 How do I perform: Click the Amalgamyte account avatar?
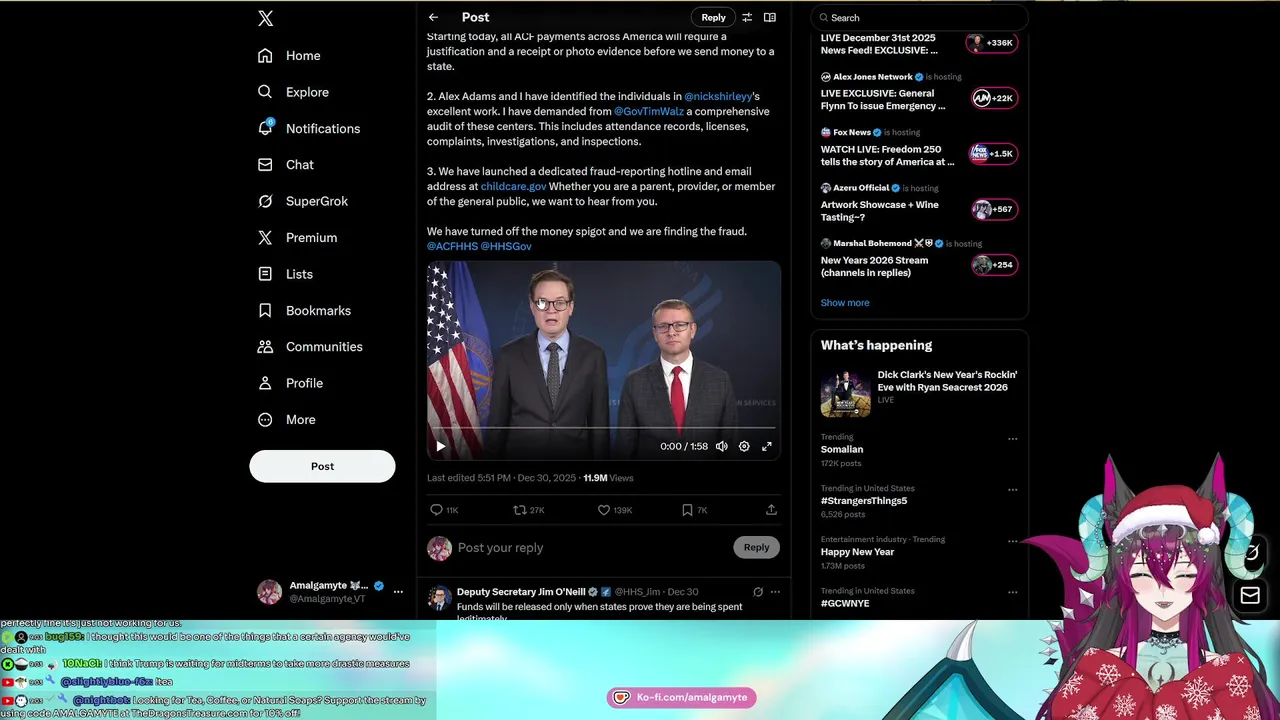tap(269, 592)
